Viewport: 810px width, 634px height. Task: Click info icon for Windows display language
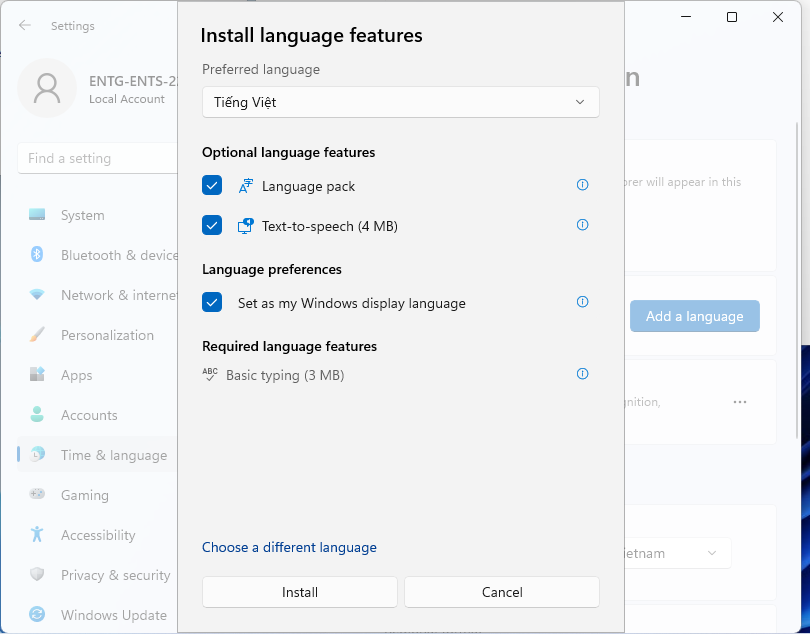click(583, 302)
